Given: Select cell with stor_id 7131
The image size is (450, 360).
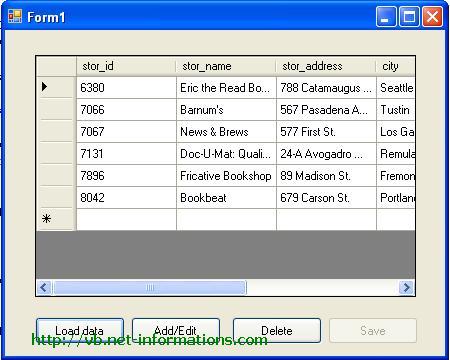Looking at the screenshot, I should pos(126,154).
